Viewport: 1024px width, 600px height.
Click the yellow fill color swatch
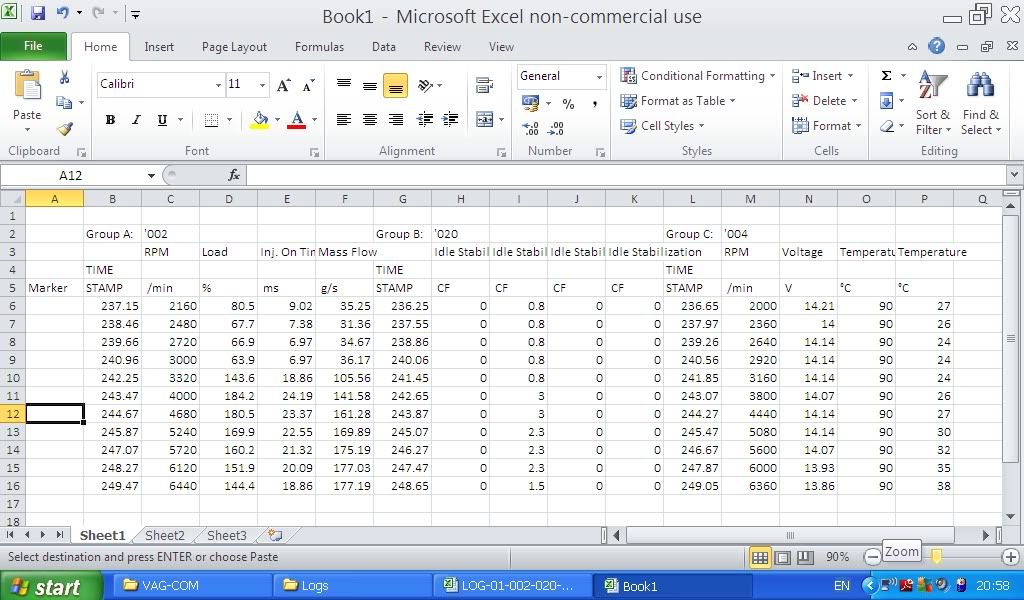260,120
